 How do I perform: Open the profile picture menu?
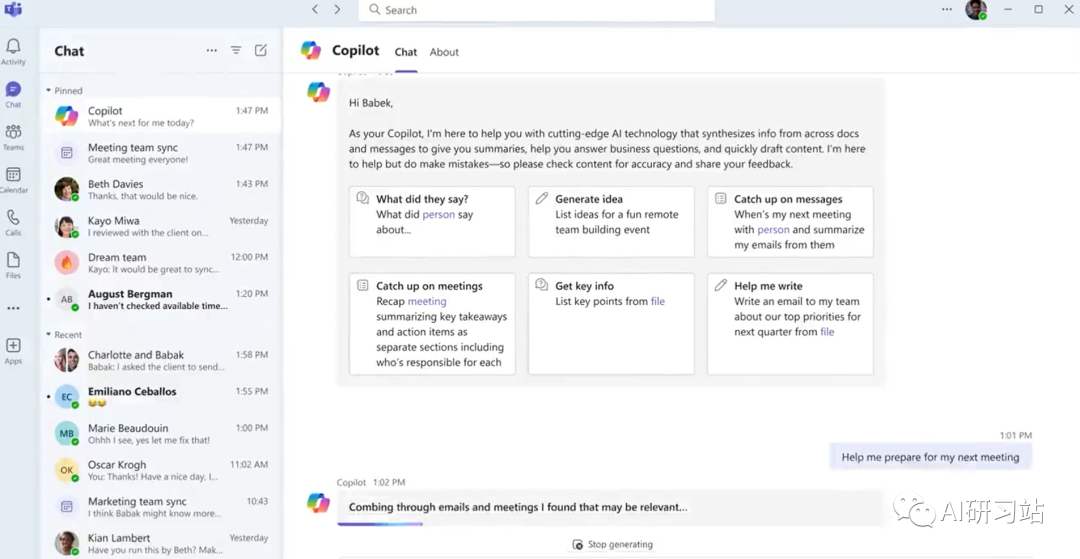976,10
